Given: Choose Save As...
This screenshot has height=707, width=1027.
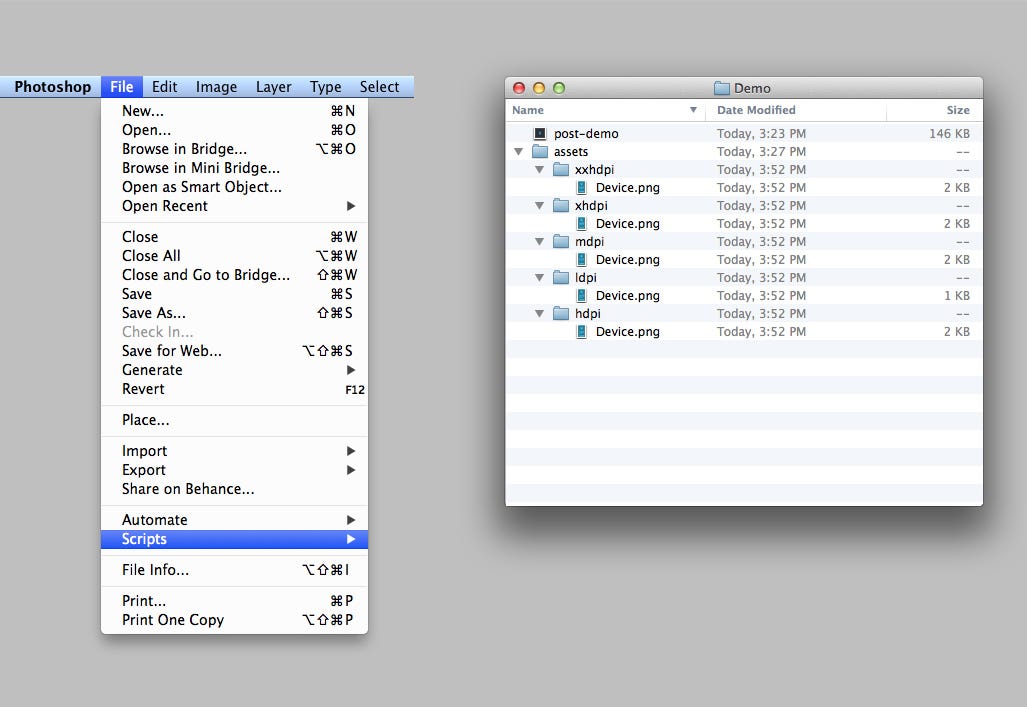Looking at the screenshot, I should tap(234, 313).
